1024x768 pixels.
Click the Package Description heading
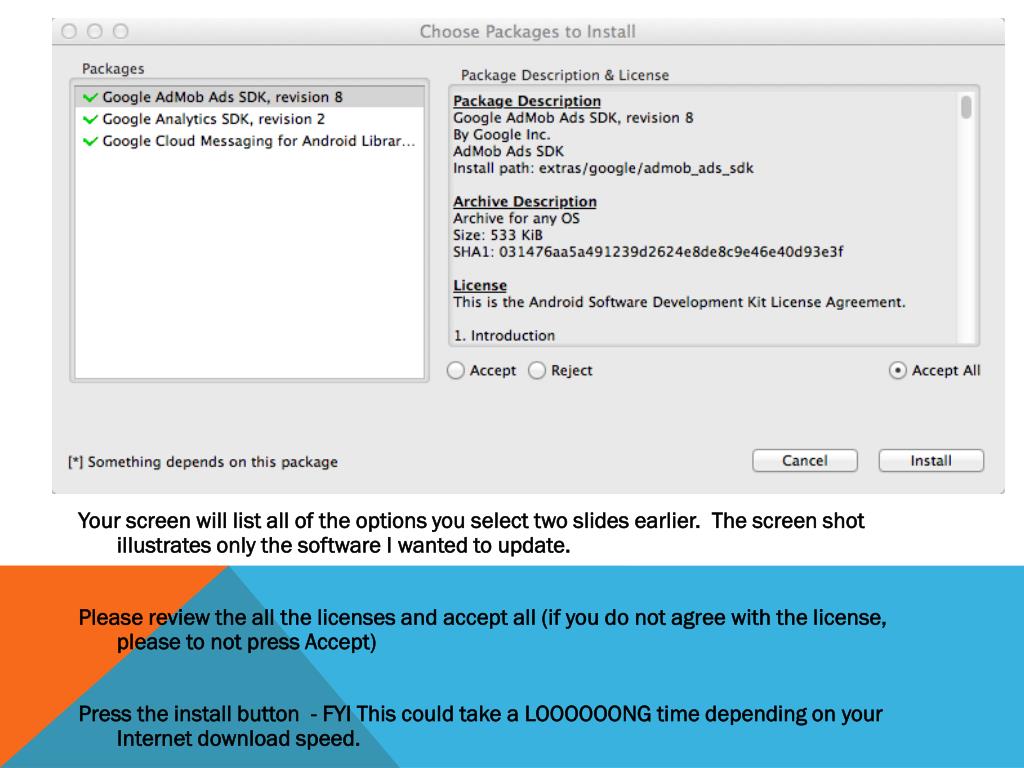click(527, 101)
